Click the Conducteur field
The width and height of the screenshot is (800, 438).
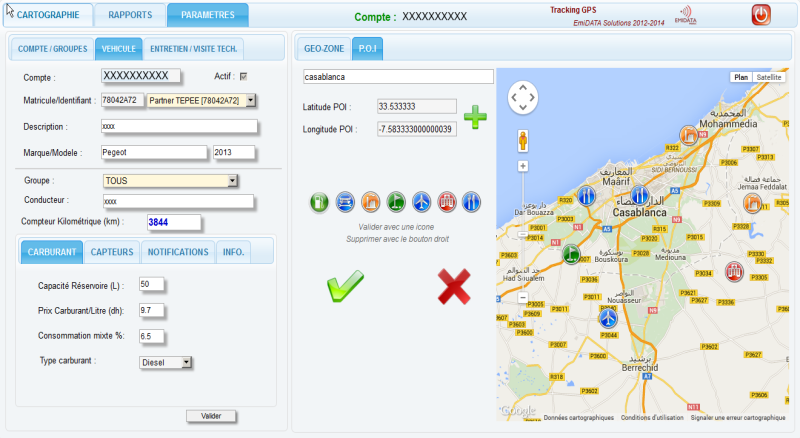[x=178, y=201]
